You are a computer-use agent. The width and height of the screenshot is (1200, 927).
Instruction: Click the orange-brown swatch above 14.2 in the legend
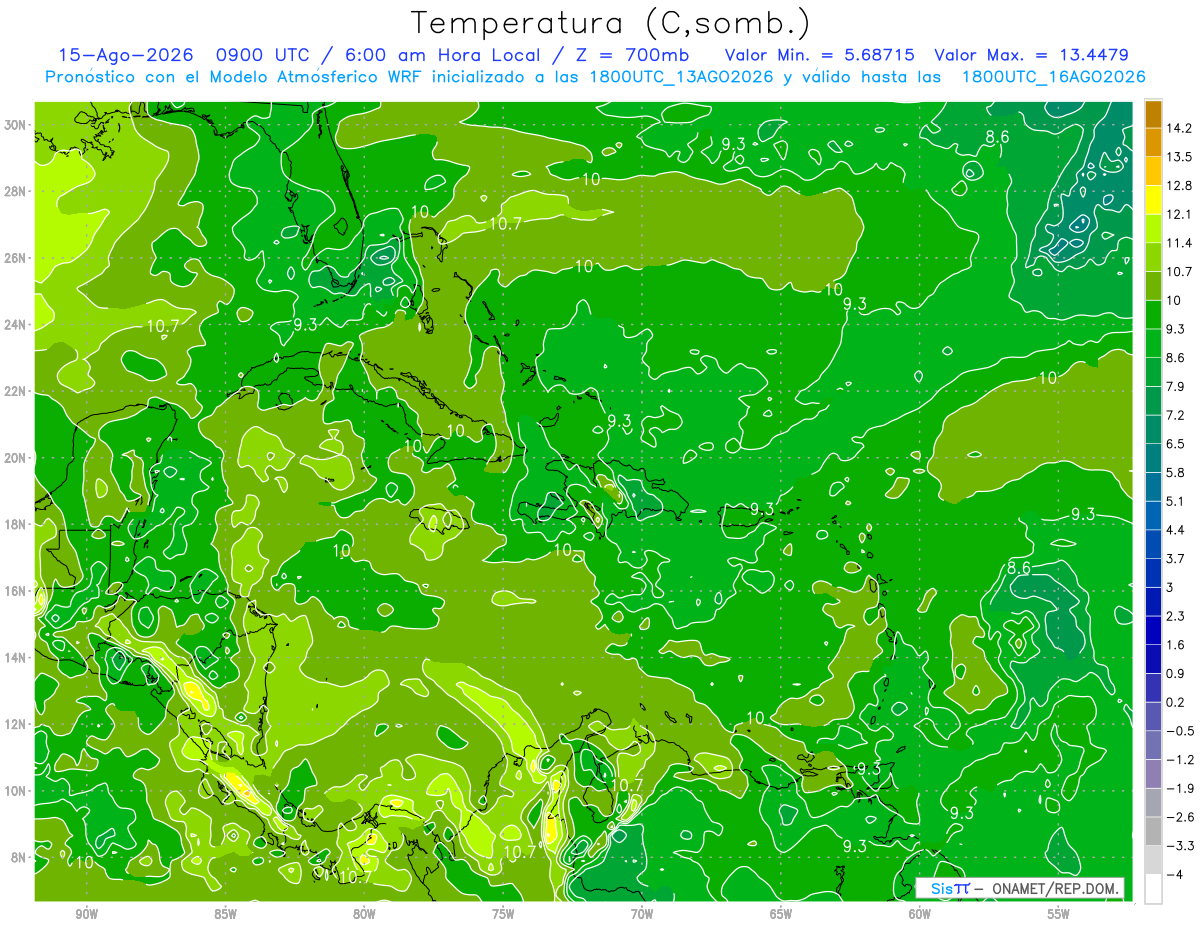tap(1153, 114)
